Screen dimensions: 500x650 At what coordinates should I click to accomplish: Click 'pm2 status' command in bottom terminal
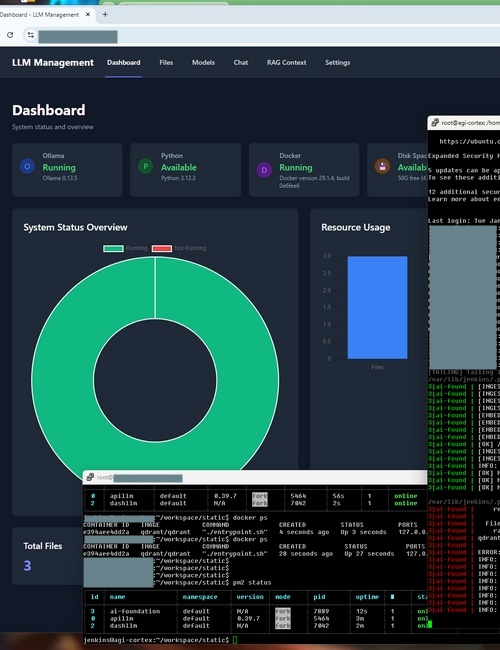click(252, 583)
